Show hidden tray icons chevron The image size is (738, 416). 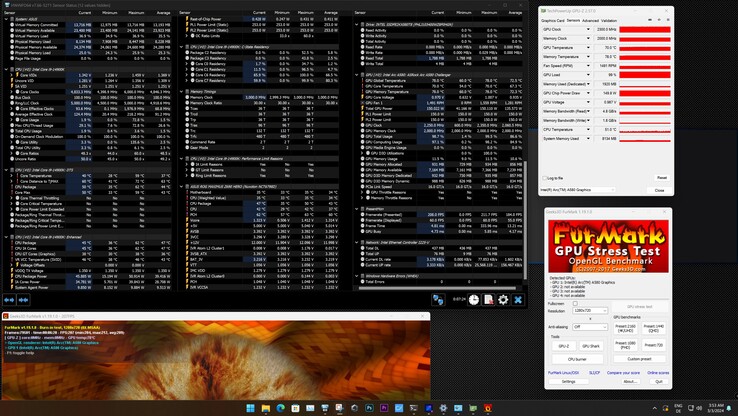pyautogui.click(x=654, y=408)
